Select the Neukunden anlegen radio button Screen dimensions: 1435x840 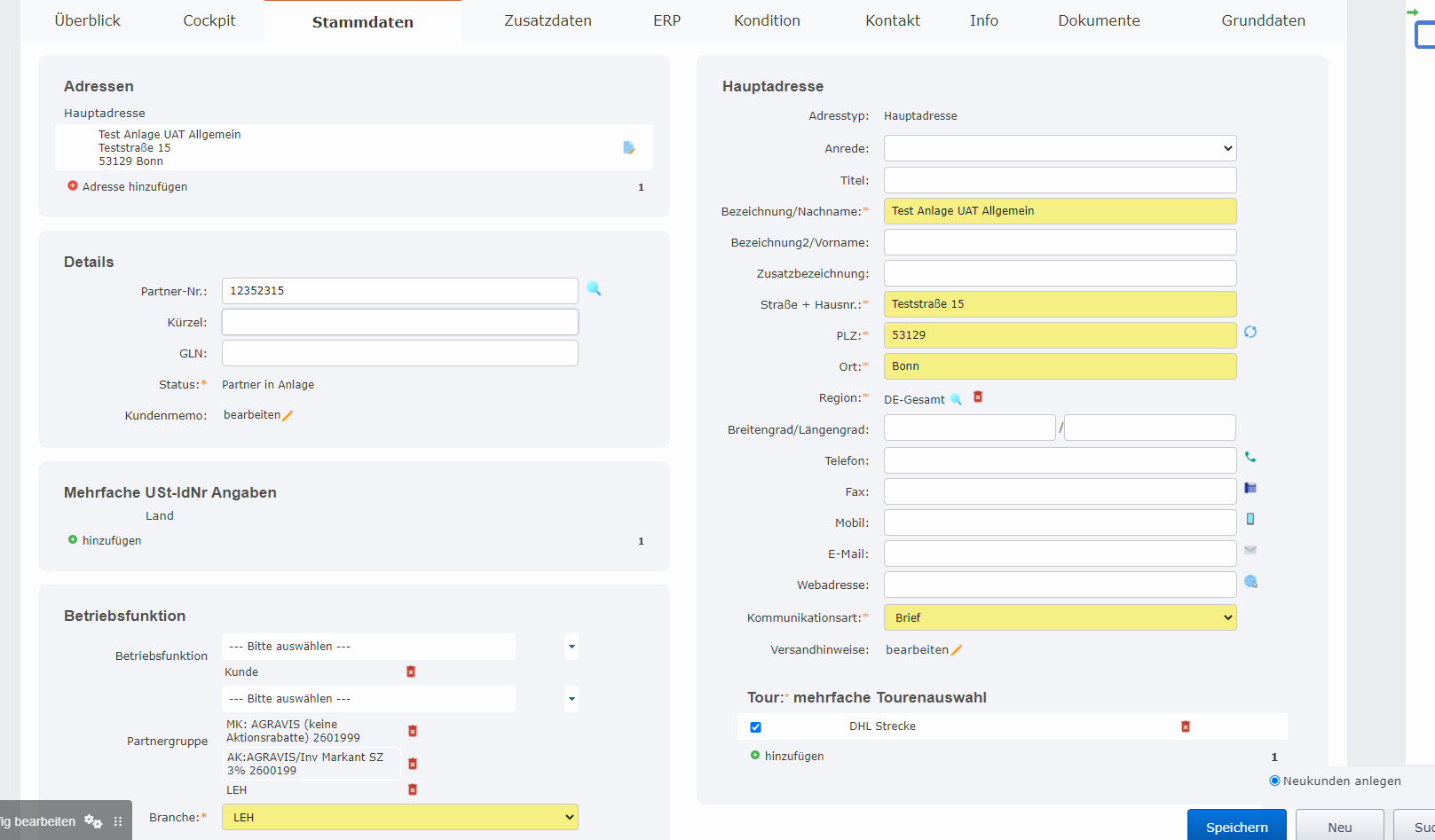[x=1273, y=781]
